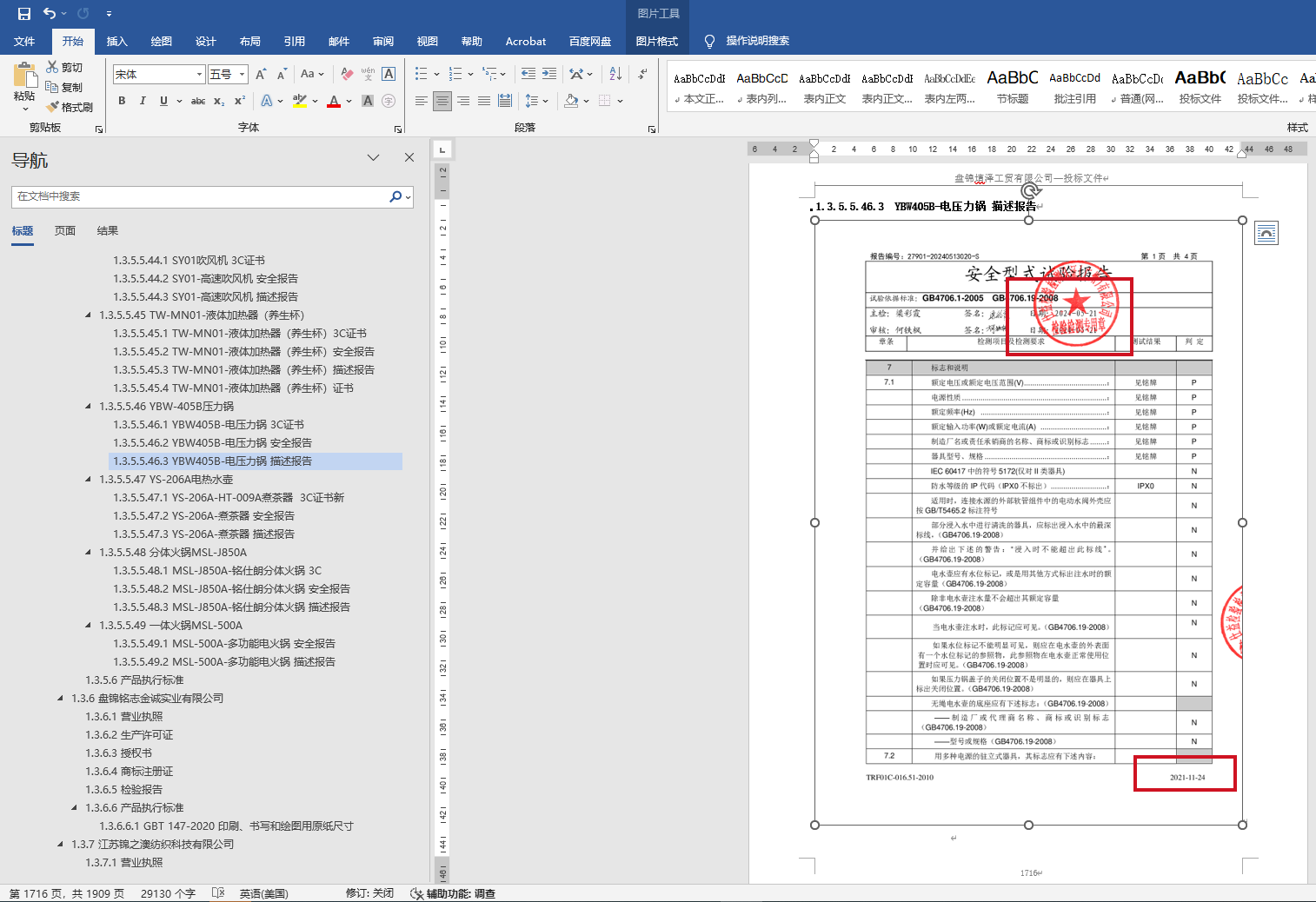Toggle center alignment
1316x902 pixels.
coord(442,101)
